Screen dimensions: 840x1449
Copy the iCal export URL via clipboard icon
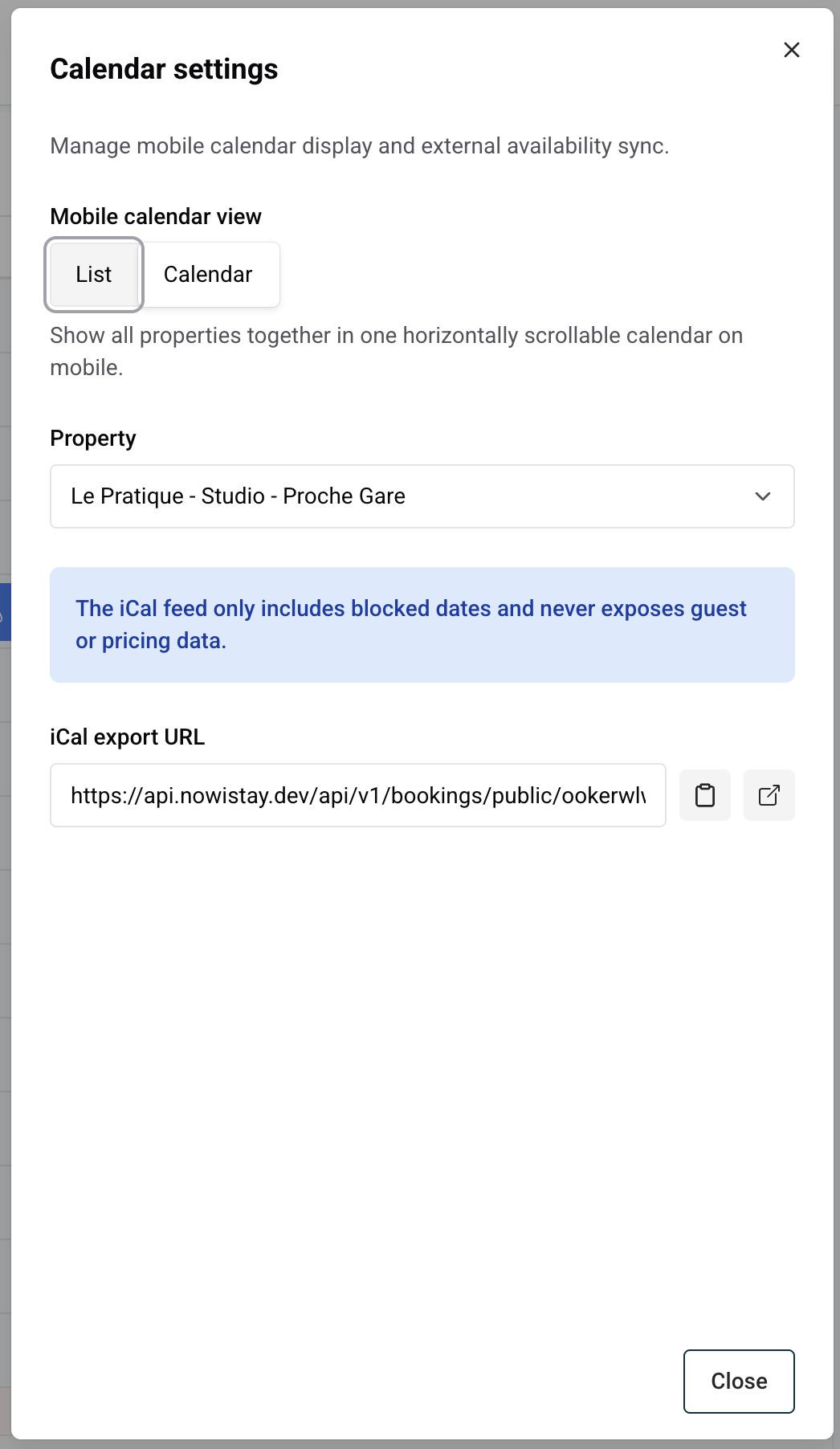[x=705, y=795]
